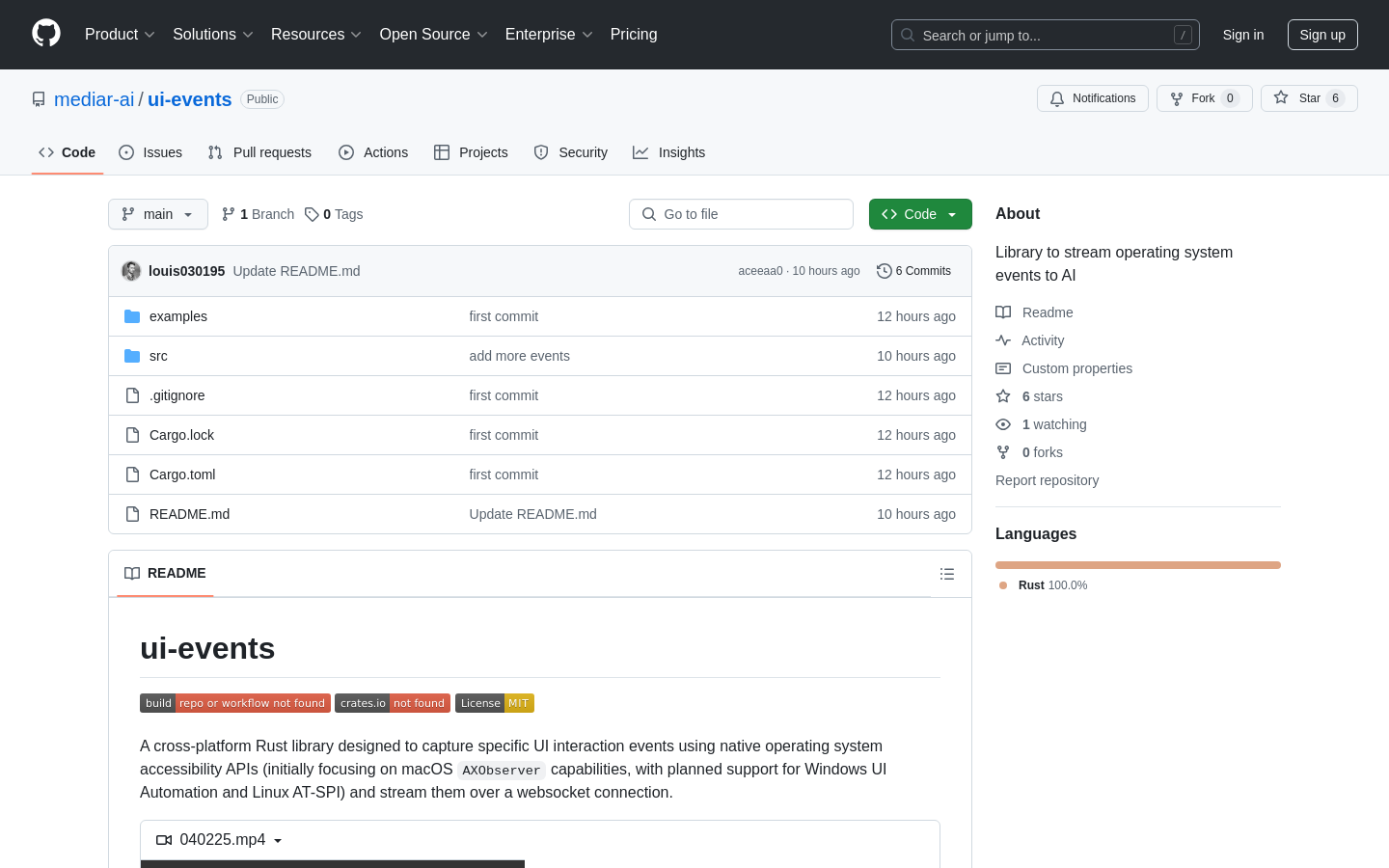Open the green Code dropdown button

click(x=920, y=214)
